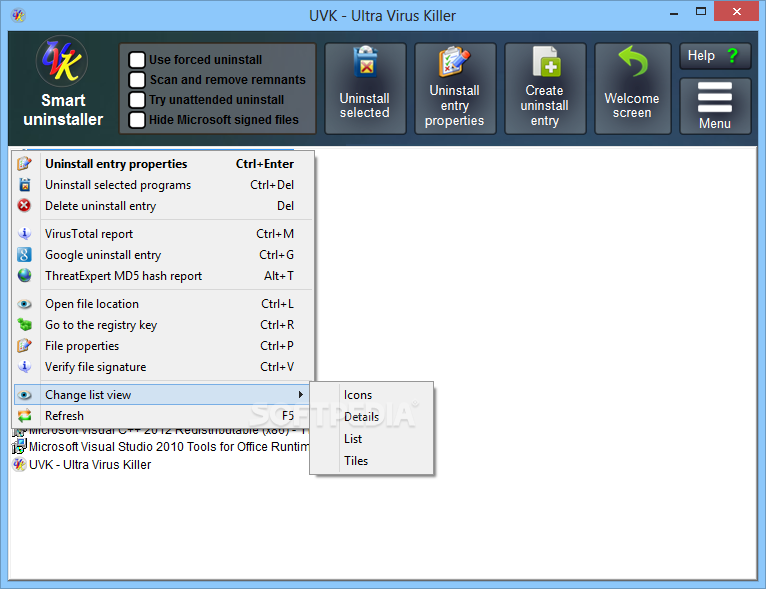Click the green registry cubes icon
766x589 pixels.
[x=24, y=324]
